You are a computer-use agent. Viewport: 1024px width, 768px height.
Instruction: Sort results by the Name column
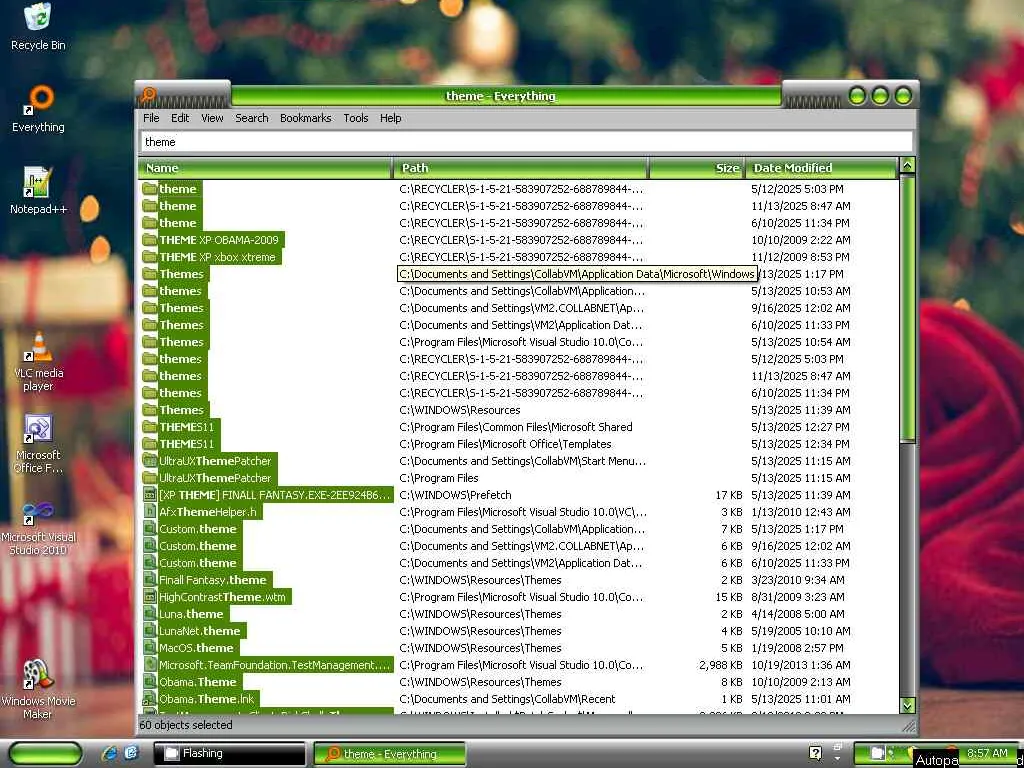pyautogui.click(x=265, y=168)
